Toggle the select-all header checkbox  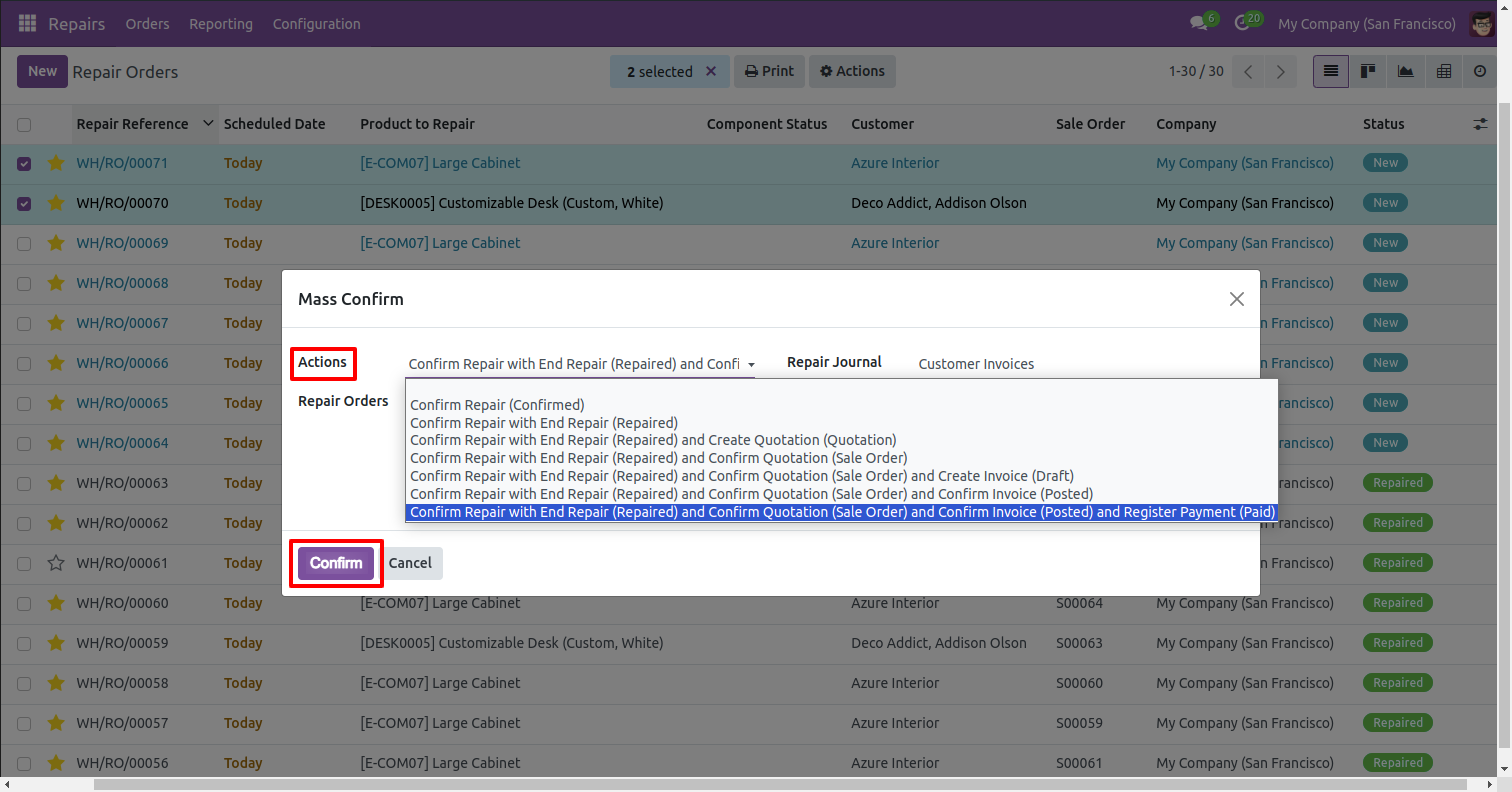coord(24,124)
